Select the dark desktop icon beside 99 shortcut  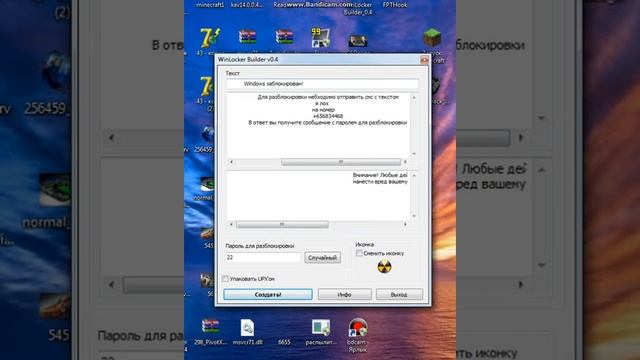coord(358,40)
